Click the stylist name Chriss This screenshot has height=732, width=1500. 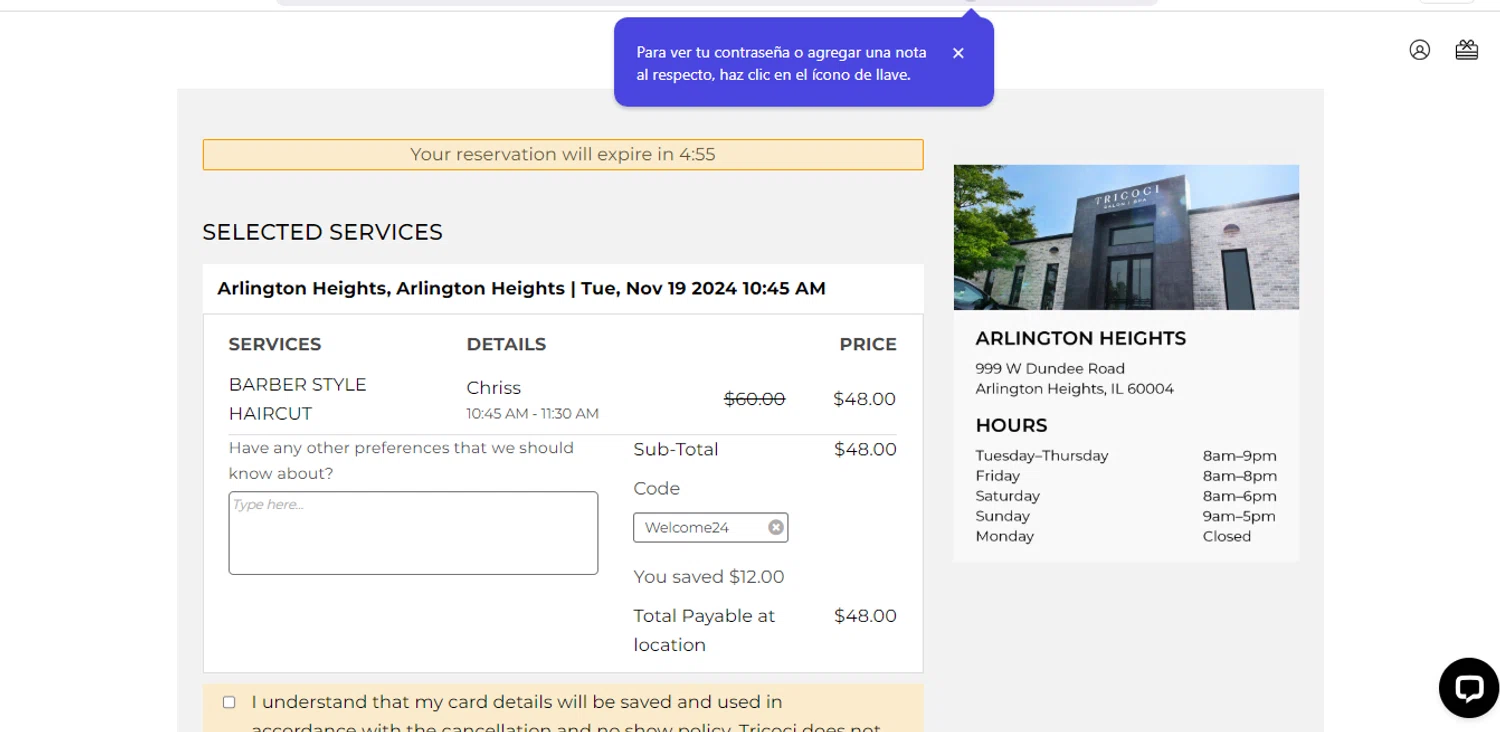(493, 388)
